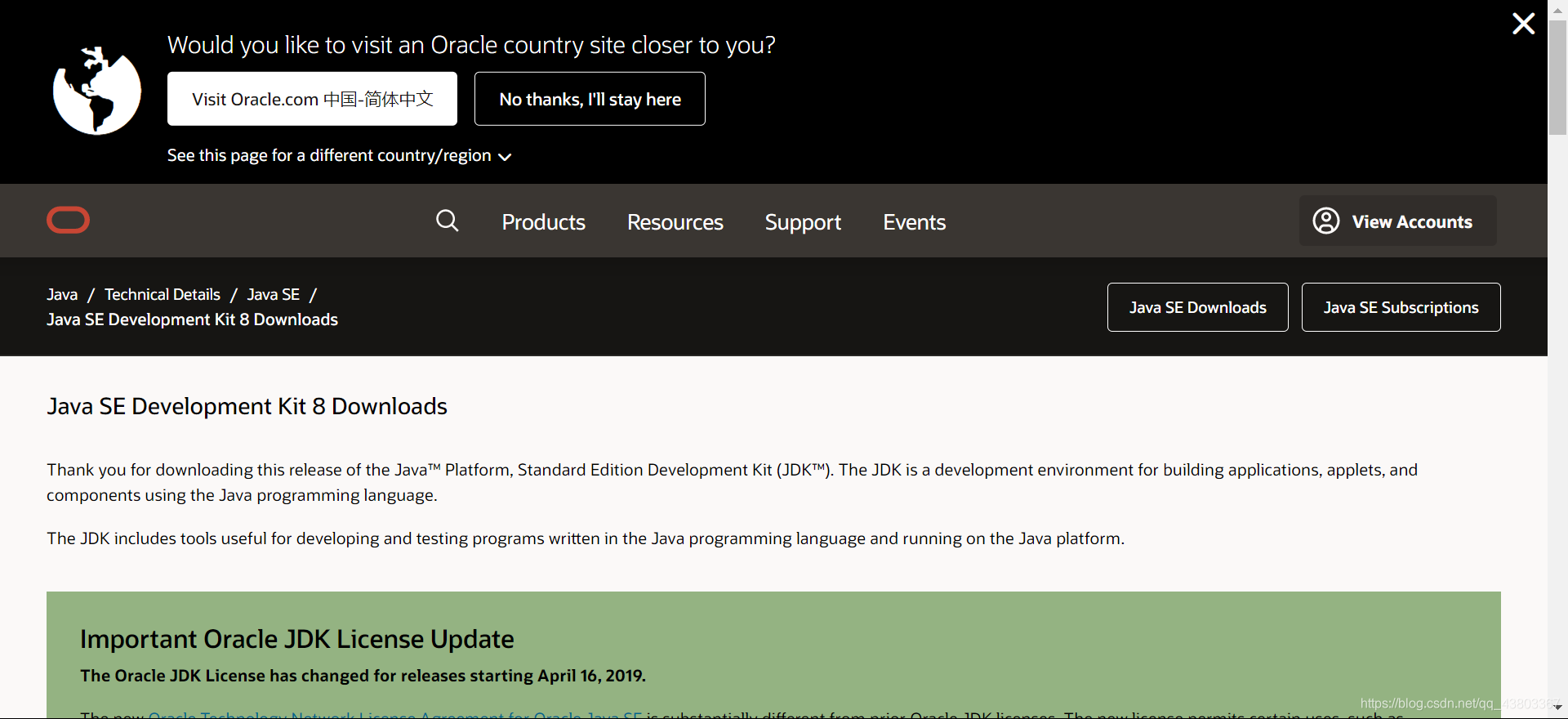Click Java SE Development Kit 8 Downloads breadcrumb text
The height and width of the screenshot is (719, 1568).
(x=192, y=319)
